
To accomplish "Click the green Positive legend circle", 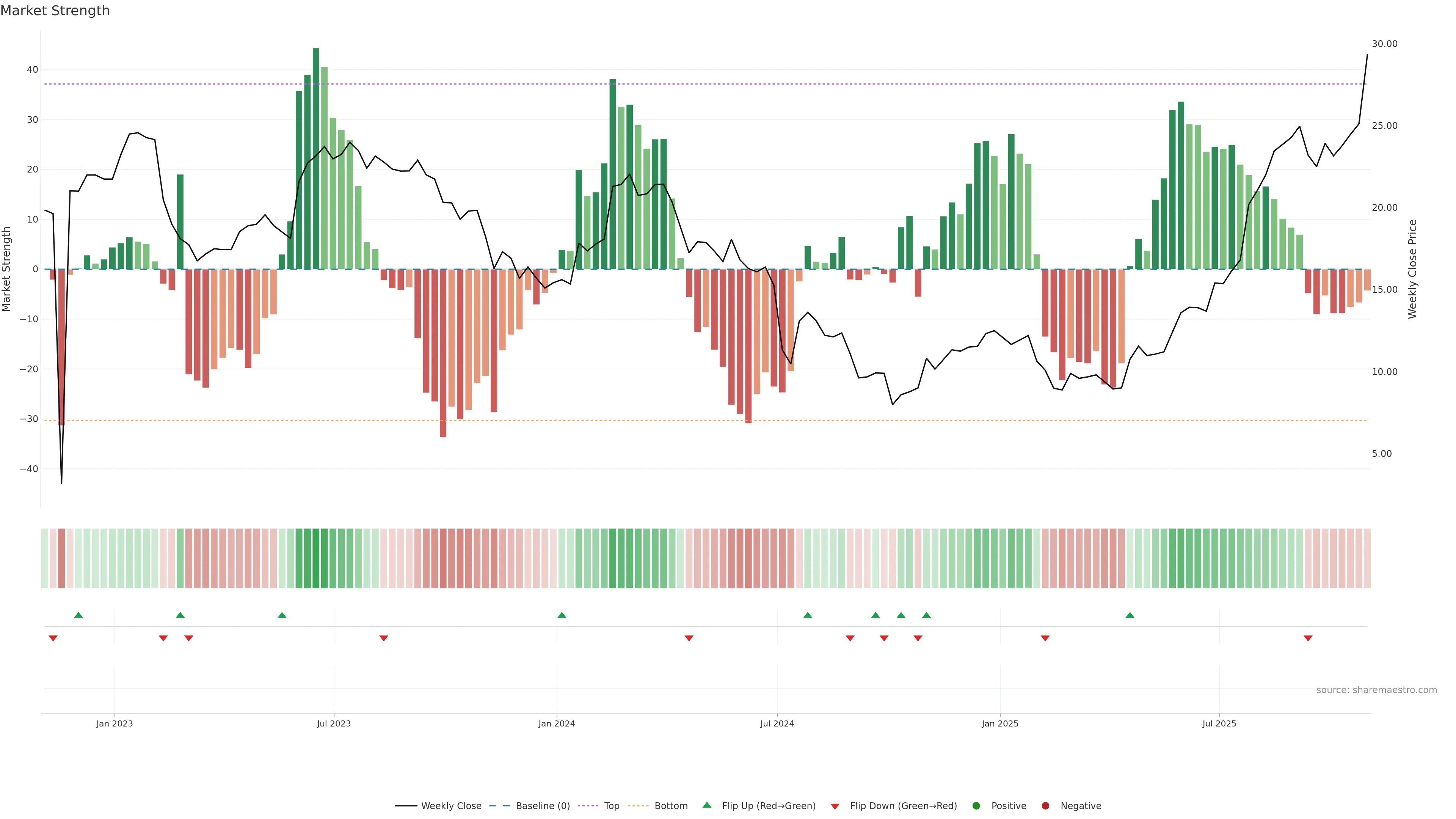I will [x=976, y=806].
